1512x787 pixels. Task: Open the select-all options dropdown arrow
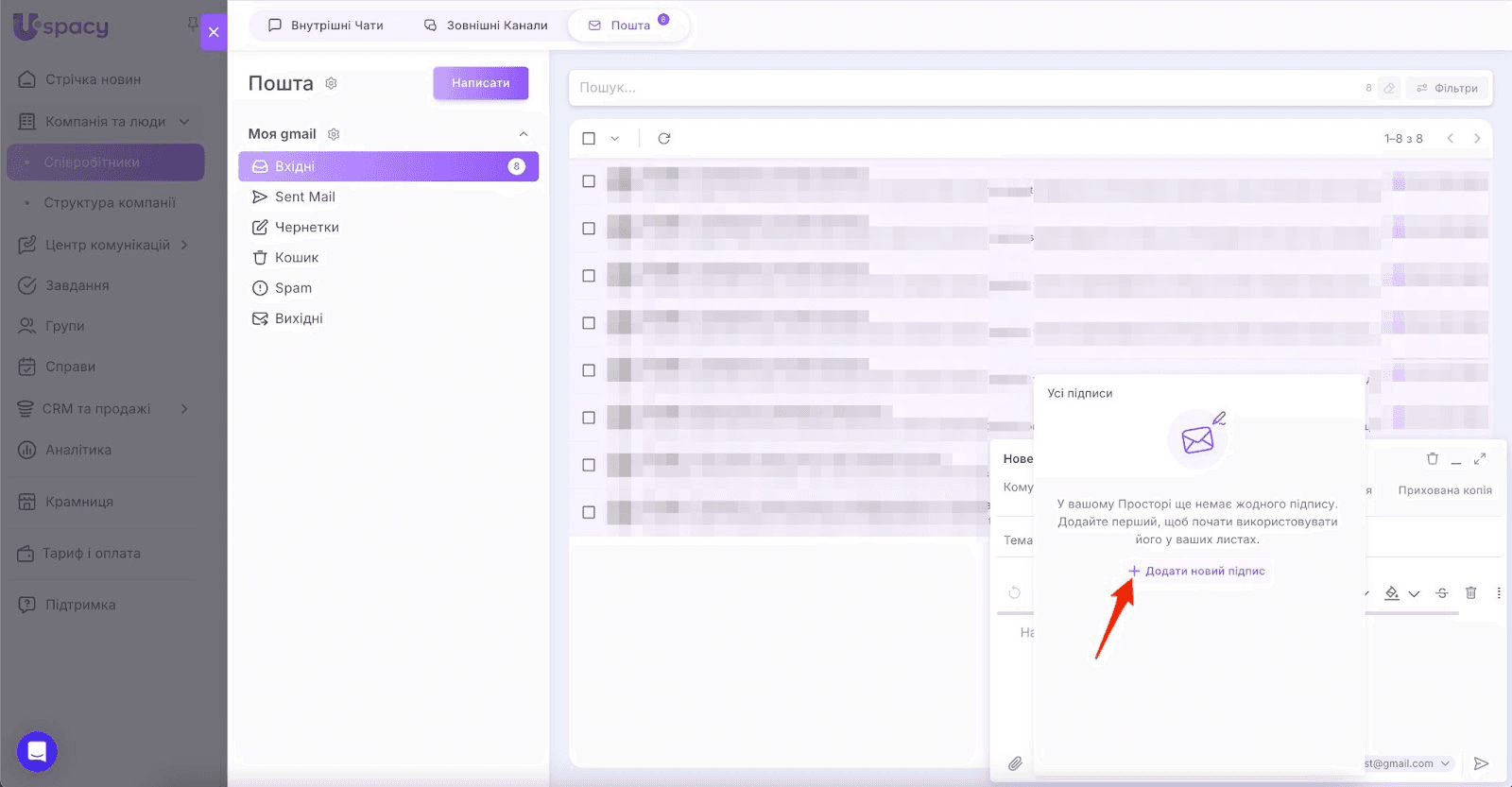click(x=615, y=139)
